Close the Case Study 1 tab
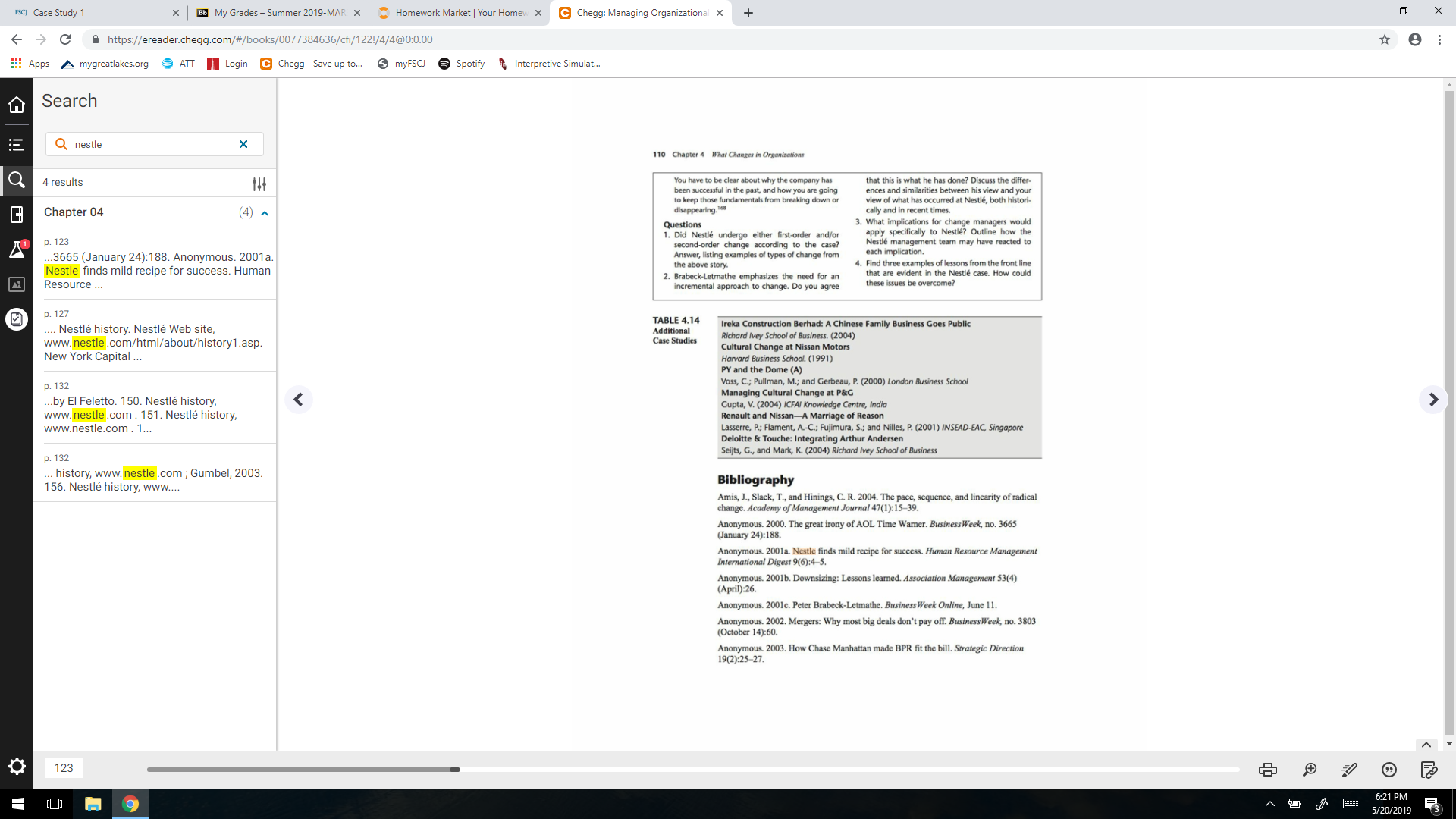Image resolution: width=1456 pixels, height=819 pixels. [176, 13]
